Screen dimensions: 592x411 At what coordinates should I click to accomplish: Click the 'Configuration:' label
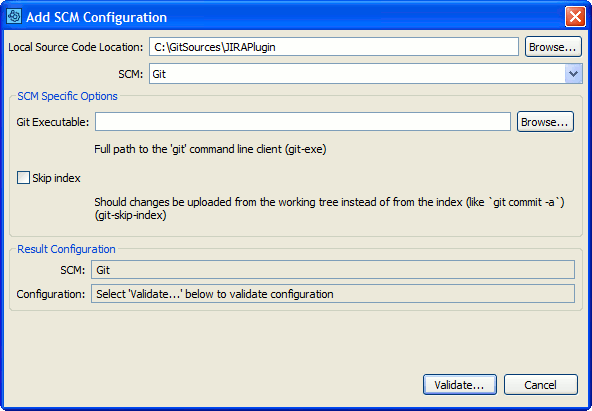[x=51, y=294]
